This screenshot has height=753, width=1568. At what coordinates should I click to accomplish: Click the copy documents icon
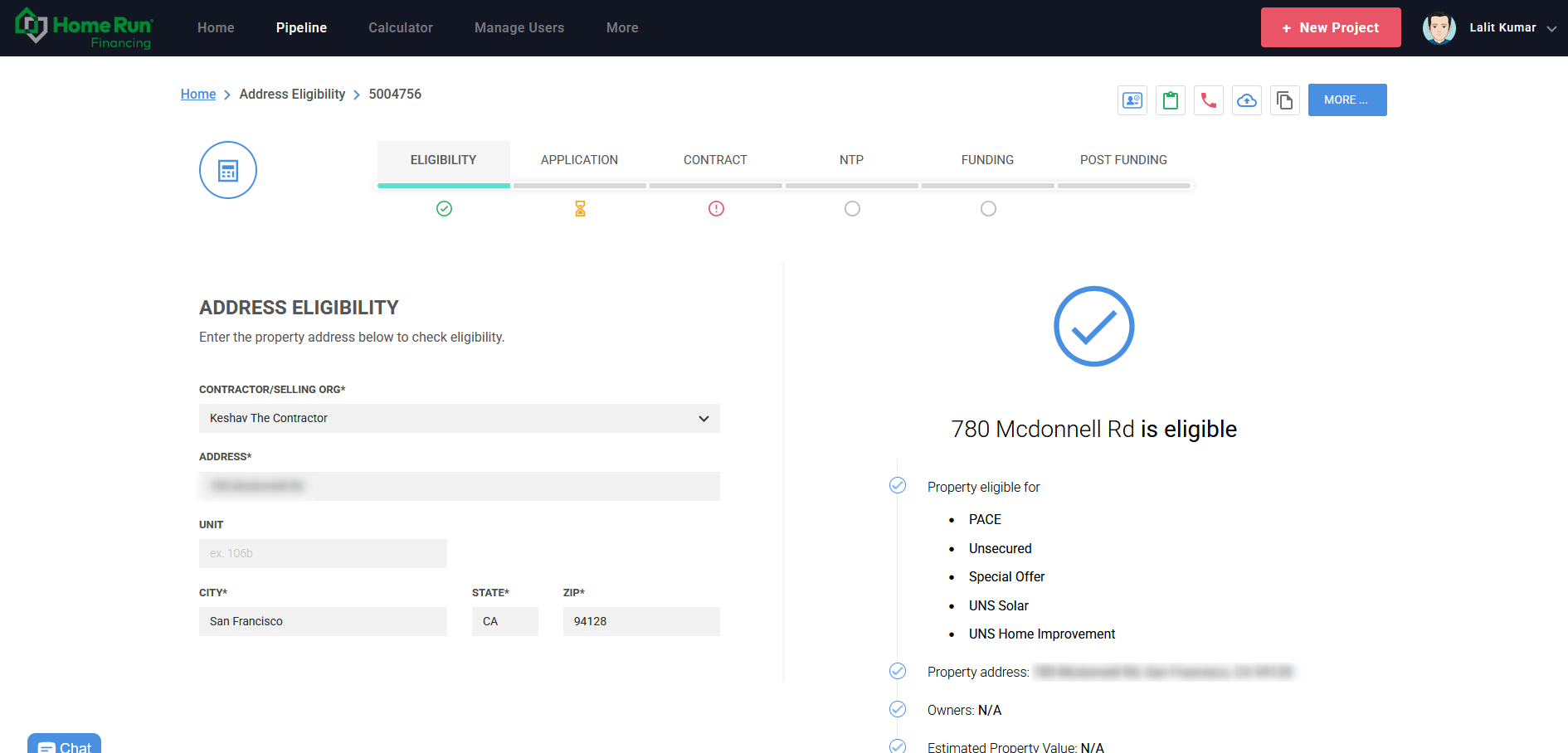click(1284, 100)
